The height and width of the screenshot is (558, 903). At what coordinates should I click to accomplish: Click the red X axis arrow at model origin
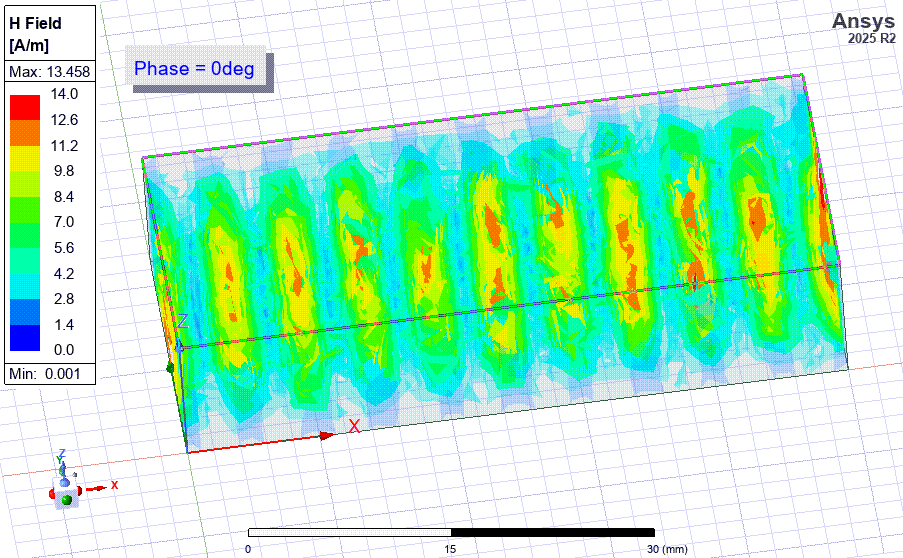pyautogui.click(x=325, y=435)
